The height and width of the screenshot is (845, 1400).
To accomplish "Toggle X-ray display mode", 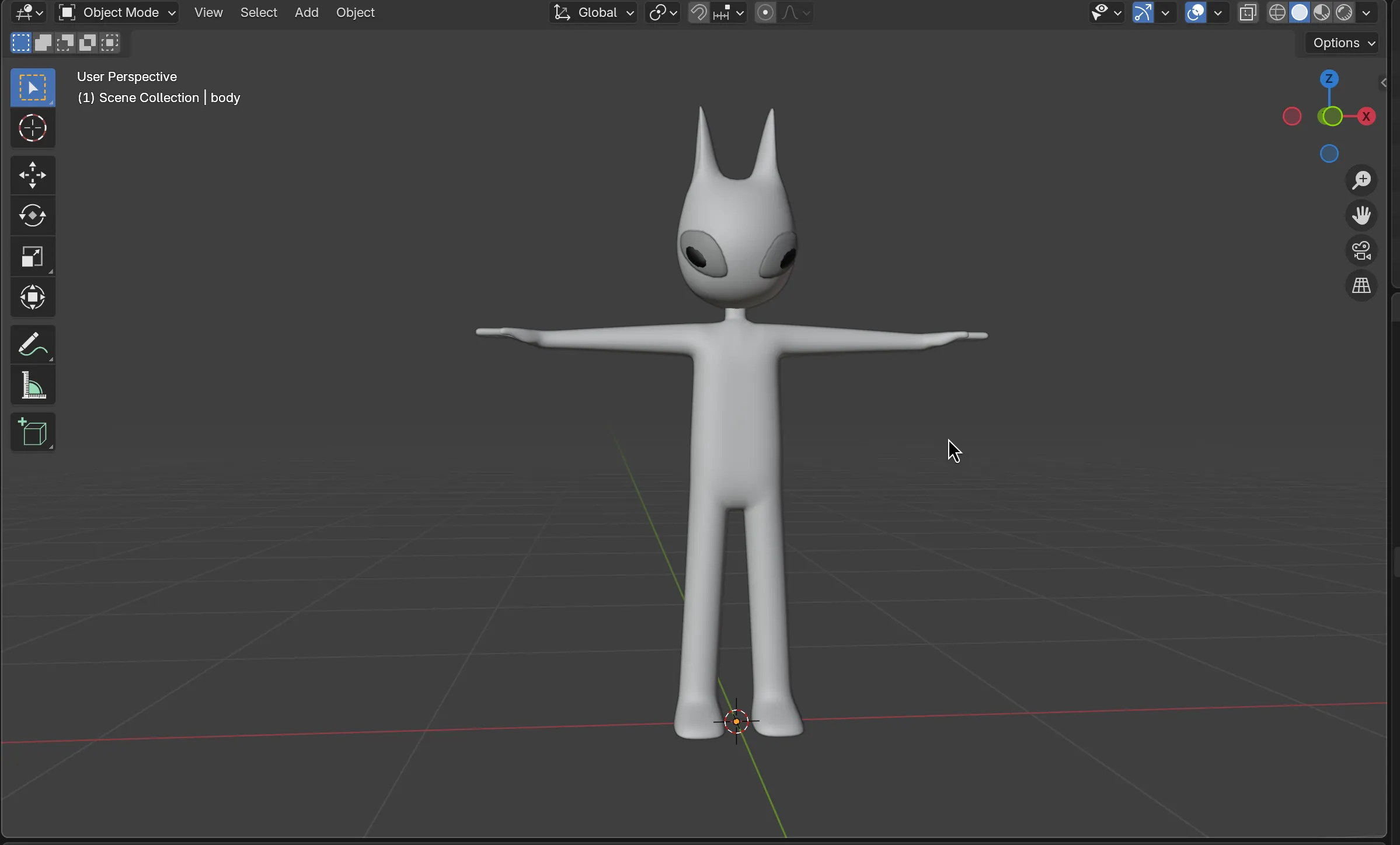I will (x=1248, y=12).
